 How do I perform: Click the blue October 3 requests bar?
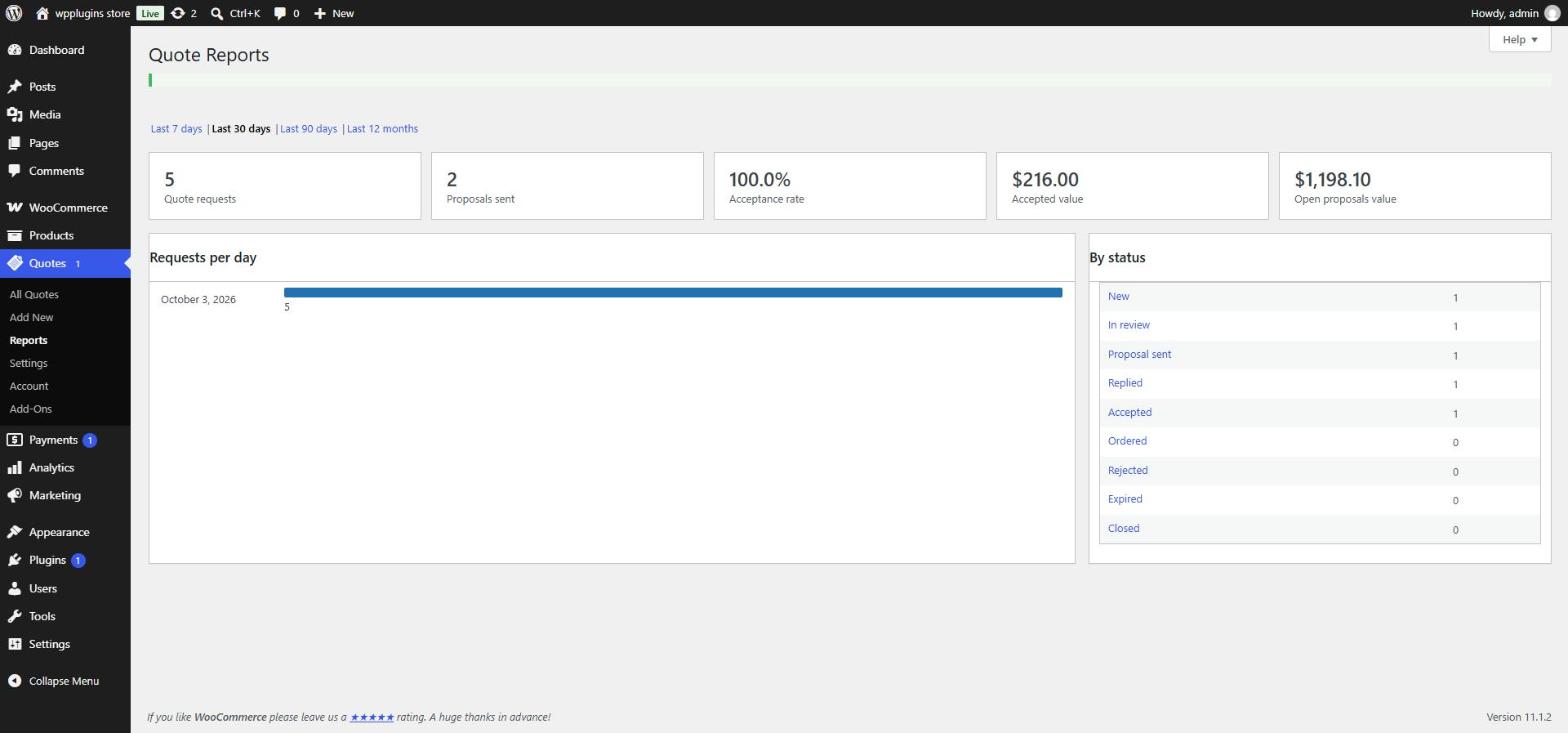point(673,293)
